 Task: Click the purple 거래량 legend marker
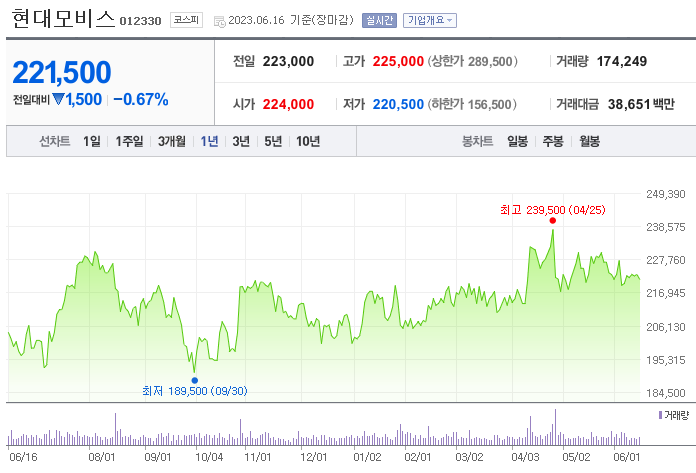coord(660,415)
